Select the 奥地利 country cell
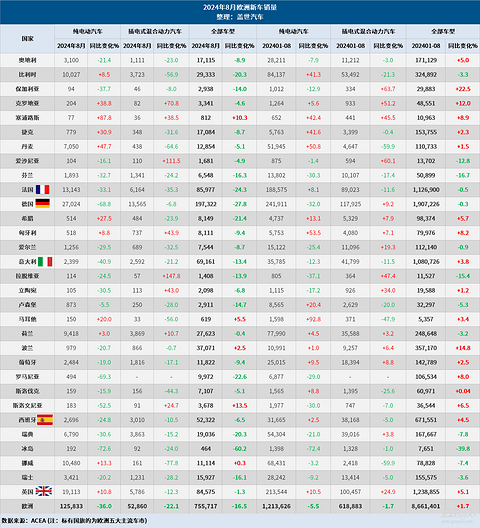This screenshot has width=480, height=528. point(27,60)
